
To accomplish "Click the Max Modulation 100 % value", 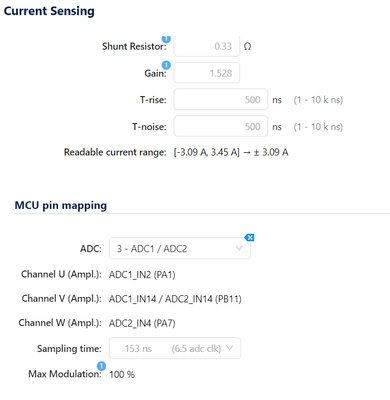I will [122, 374].
